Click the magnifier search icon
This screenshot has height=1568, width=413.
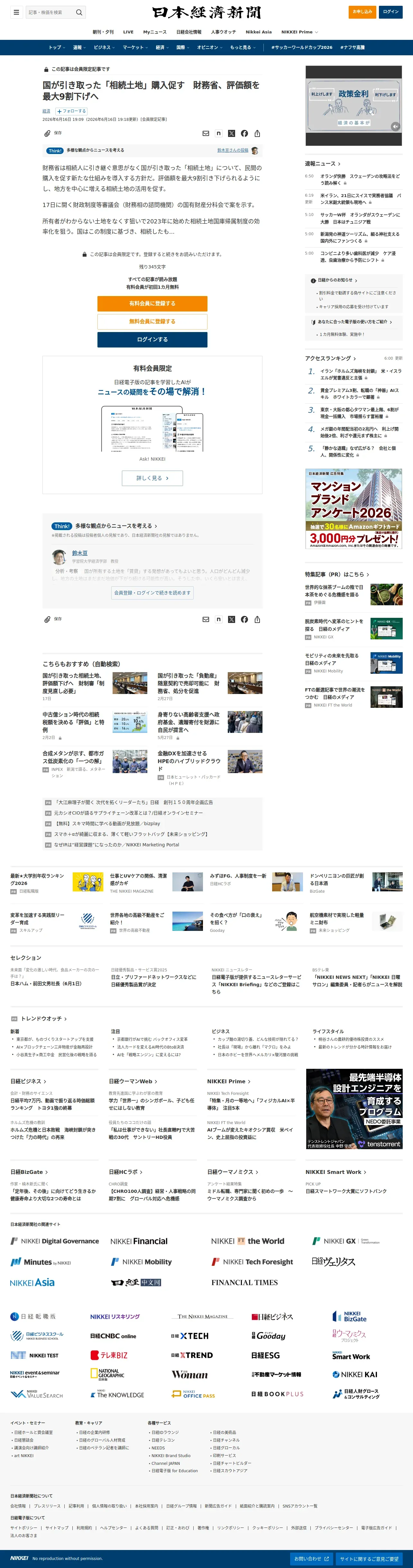tap(78, 12)
